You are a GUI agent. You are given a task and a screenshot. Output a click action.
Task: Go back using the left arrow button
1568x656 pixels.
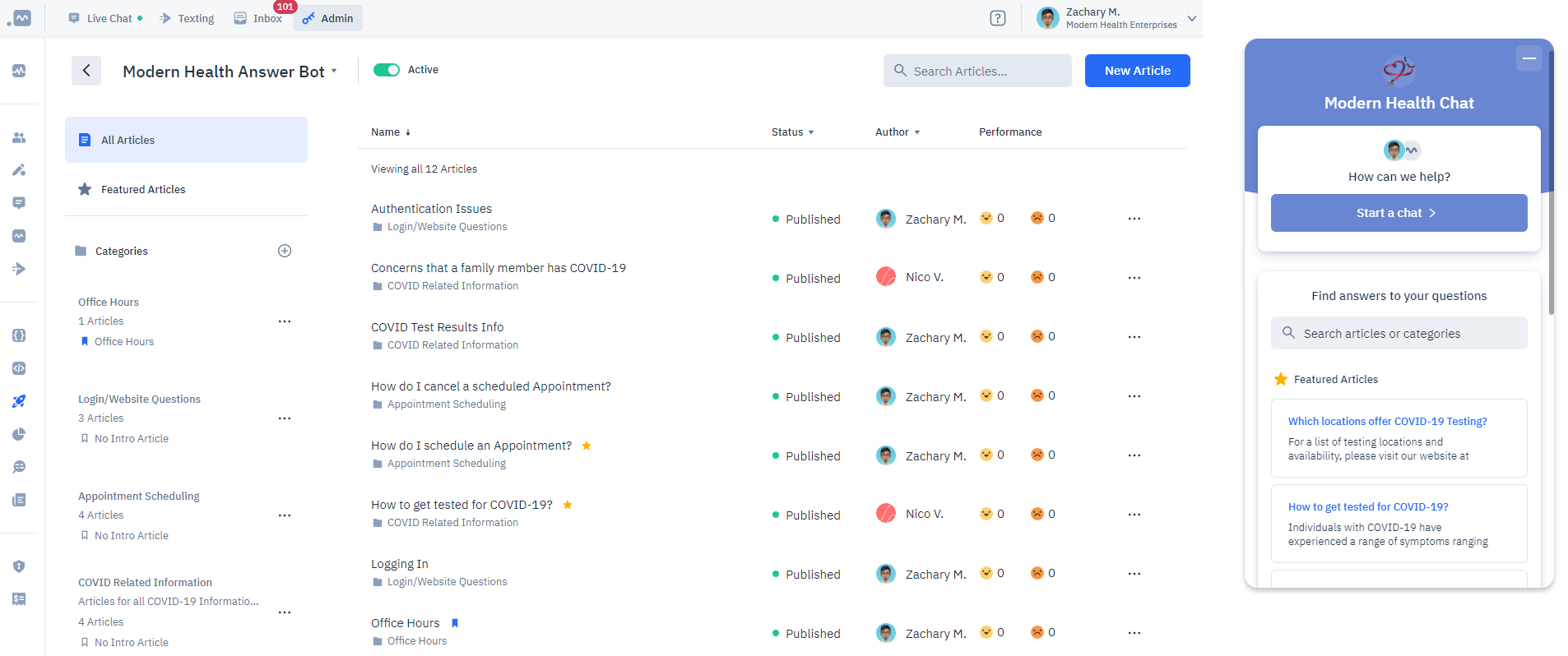click(86, 71)
